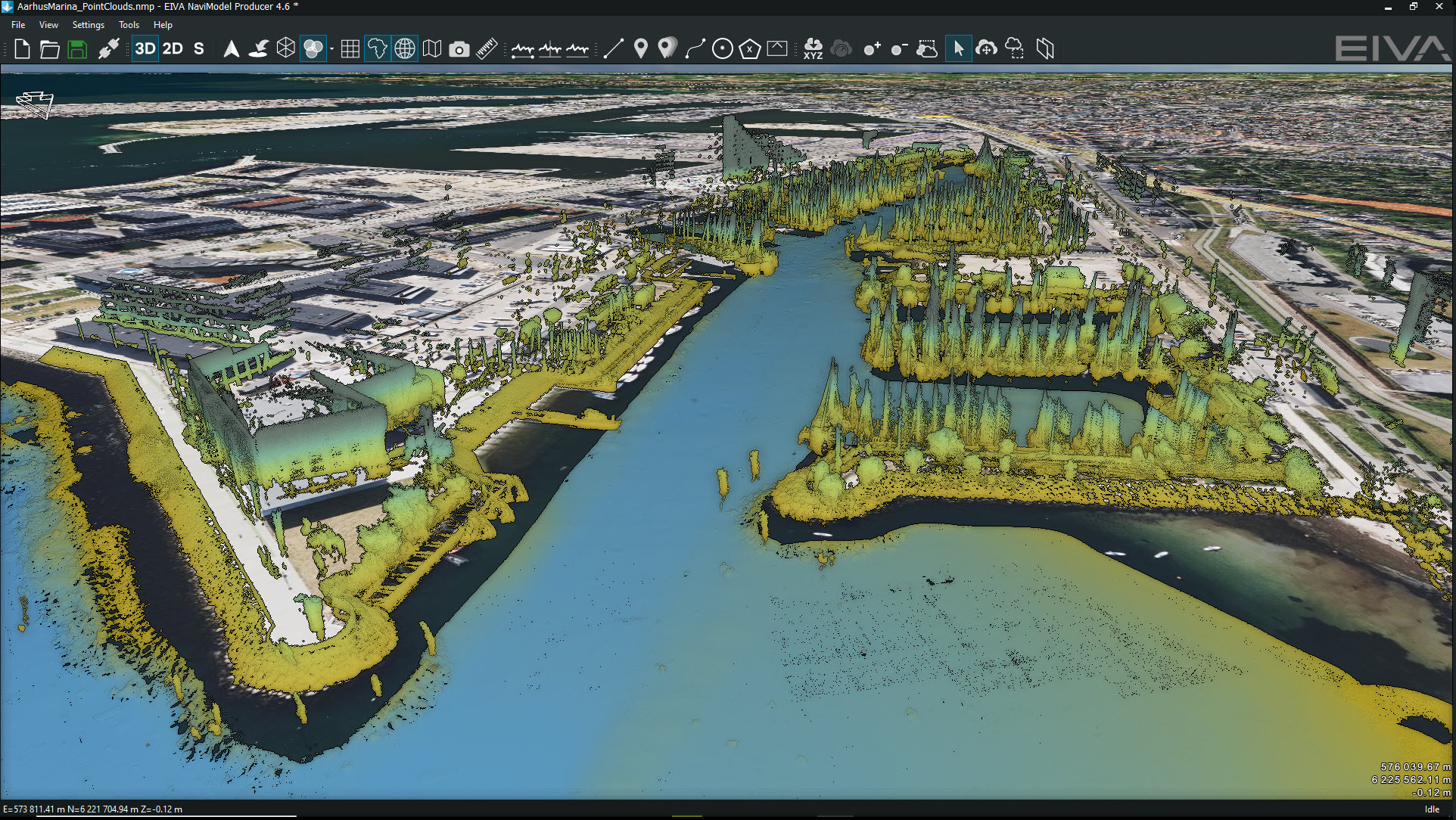Click the XYZ point export icon
The height and width of the screenshot is (820, 1456).
click(813, 49)
